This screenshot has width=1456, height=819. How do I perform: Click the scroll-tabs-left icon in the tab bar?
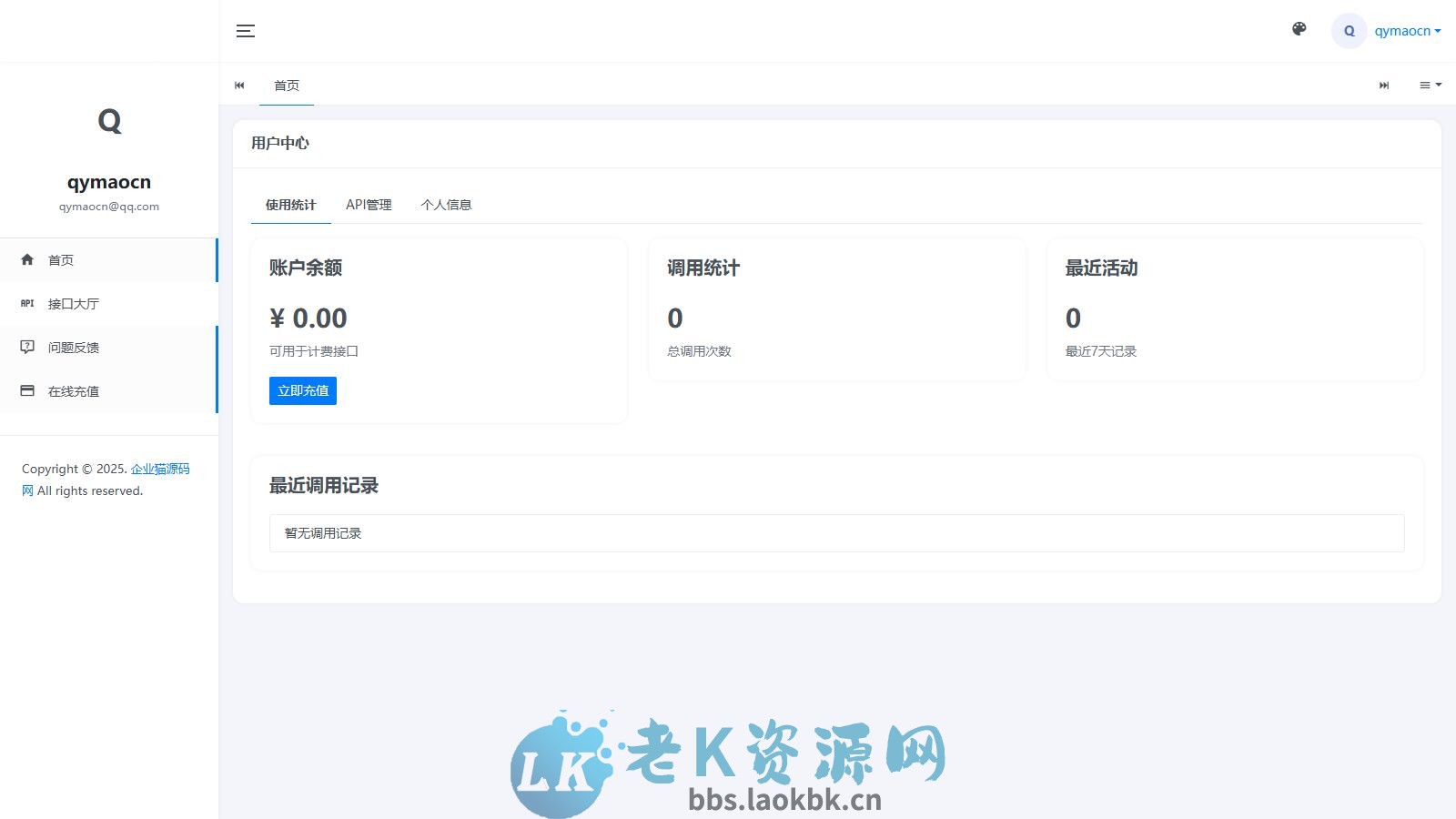239,85
